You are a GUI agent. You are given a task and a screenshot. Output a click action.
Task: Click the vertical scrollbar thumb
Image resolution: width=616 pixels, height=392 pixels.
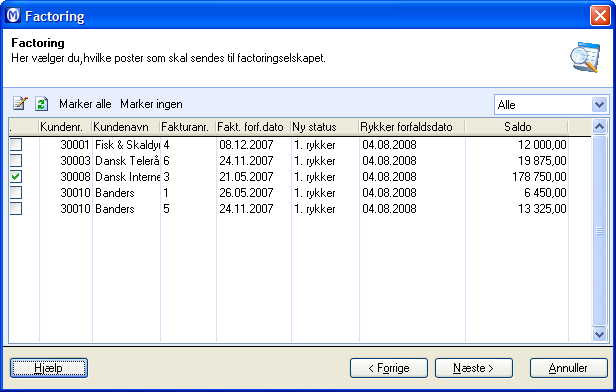(599, 231)
